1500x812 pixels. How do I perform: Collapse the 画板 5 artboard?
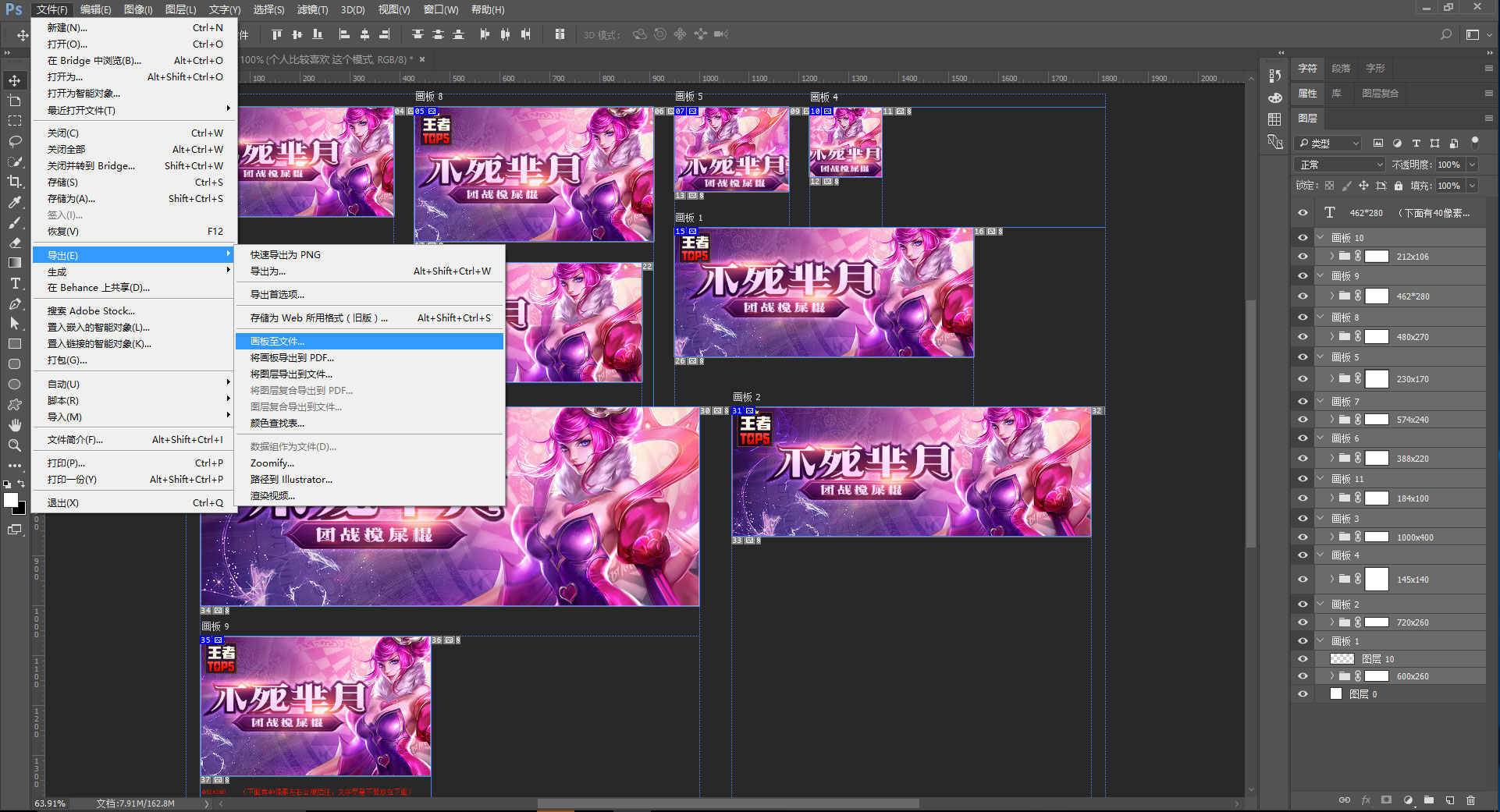click(1320, 357)
